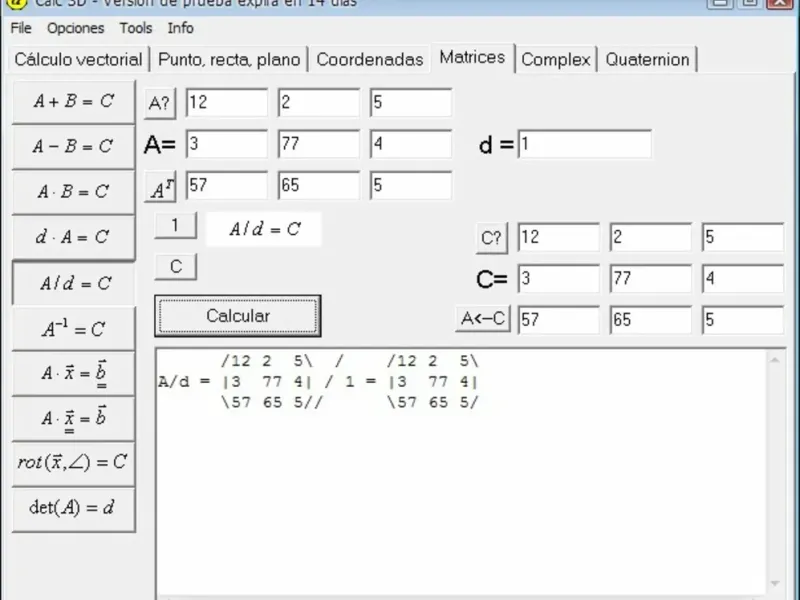Image resolution: width=800 pixels, height=600 pixels.
Task: Click the results output scroll down arrow
Action: pyautogui.click(x=774, y=584)
